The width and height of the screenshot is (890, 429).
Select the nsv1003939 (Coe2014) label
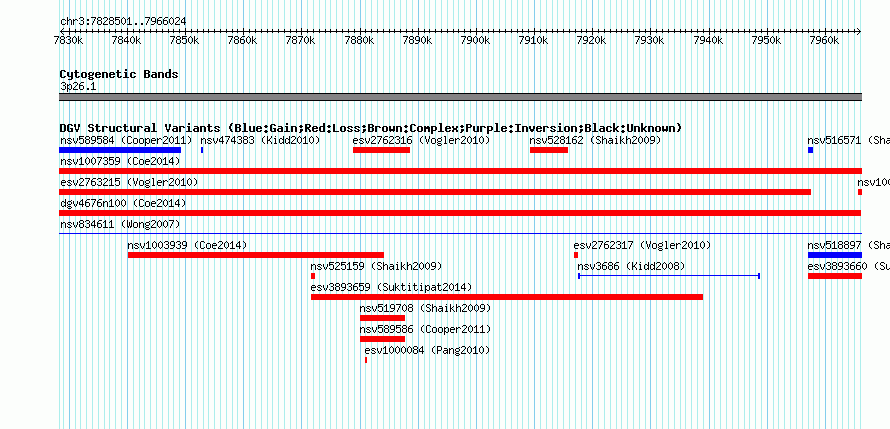point(187,245)
